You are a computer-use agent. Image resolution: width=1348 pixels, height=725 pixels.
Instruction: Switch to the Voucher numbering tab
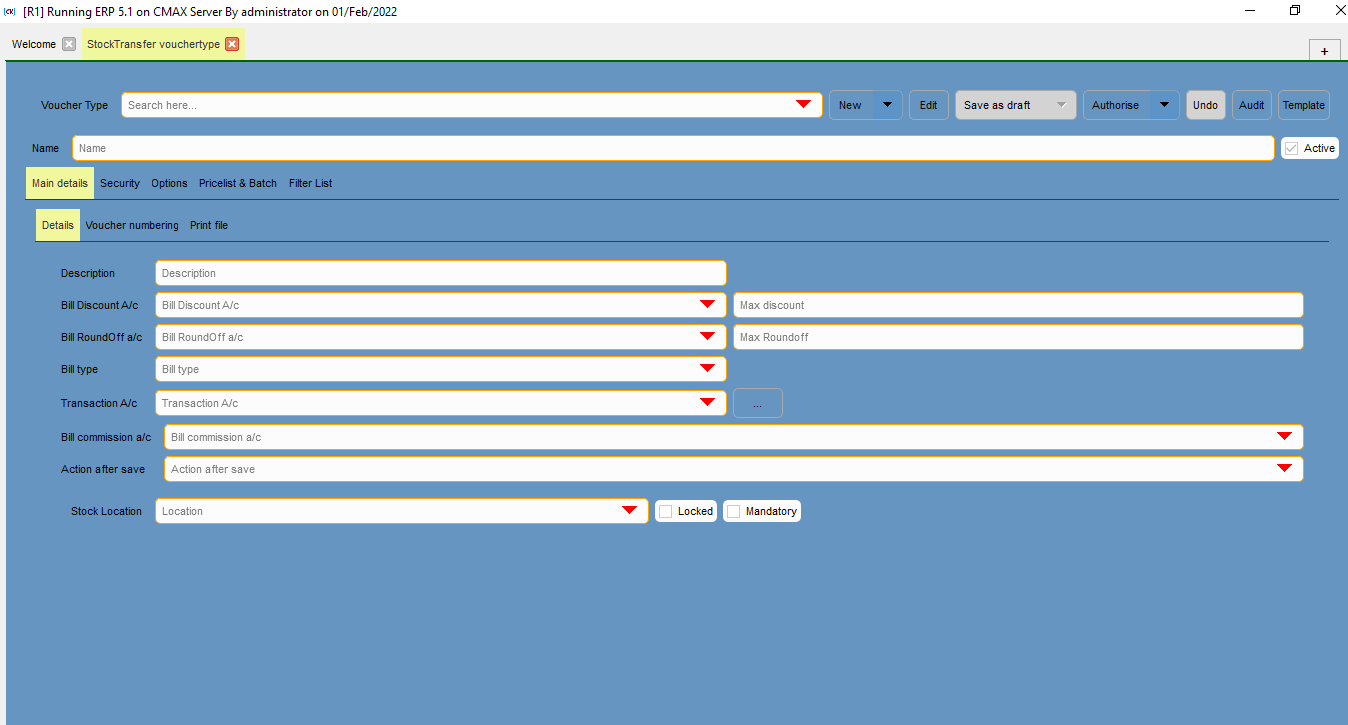131,225
